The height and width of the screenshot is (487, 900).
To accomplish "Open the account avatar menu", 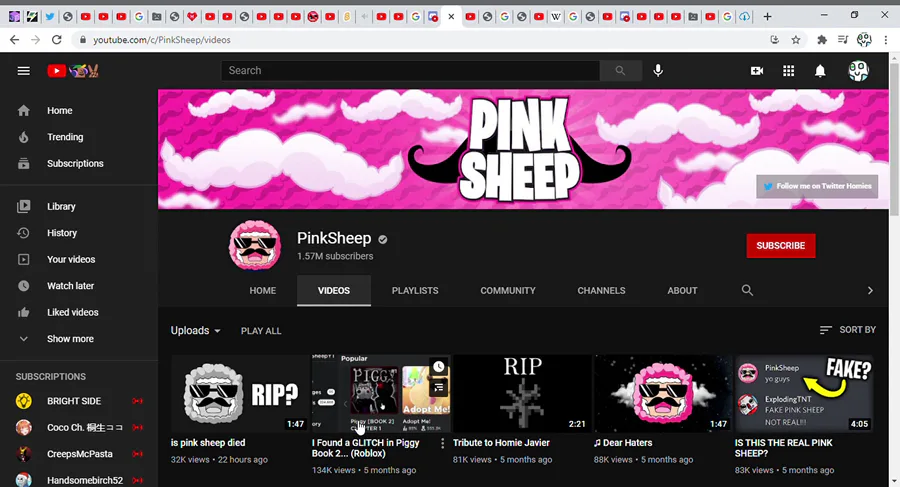I will 859,71.
